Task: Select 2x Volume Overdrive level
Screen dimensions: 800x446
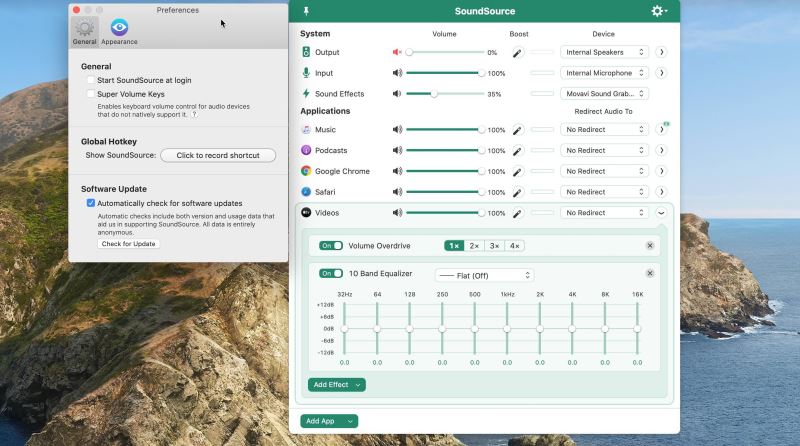Action: pyautogui.click(x=474, y=246)
